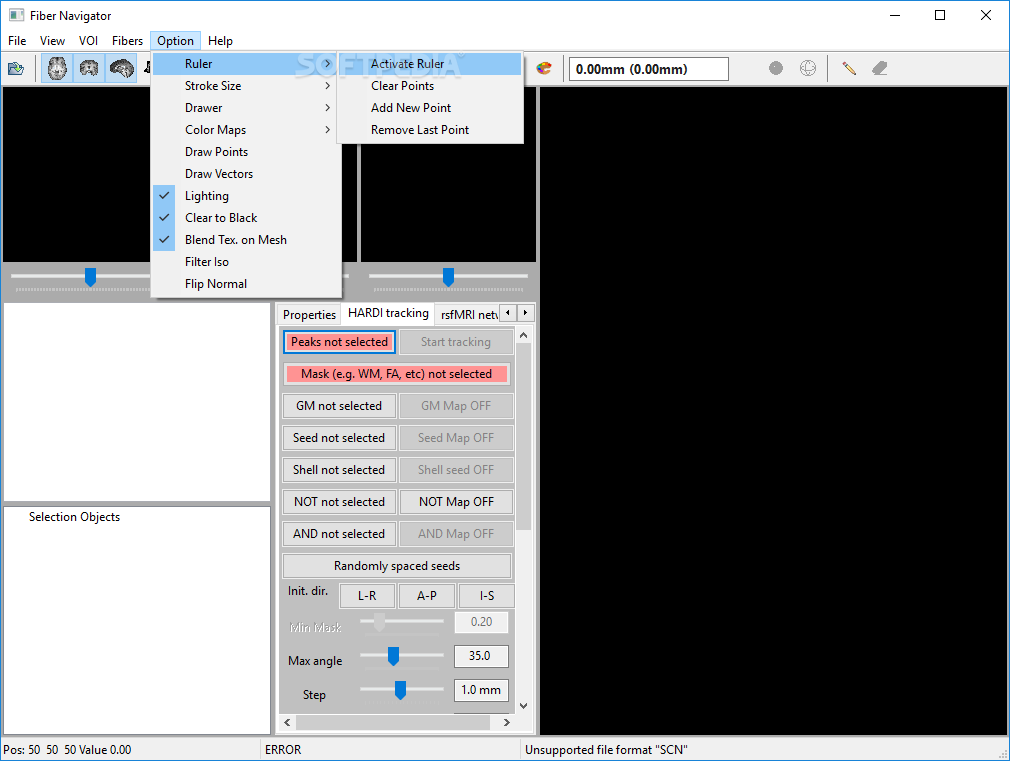Toggle Filter Iso option
The image size is (1010, 761).
pyautogui.click(x=246, y=262)
